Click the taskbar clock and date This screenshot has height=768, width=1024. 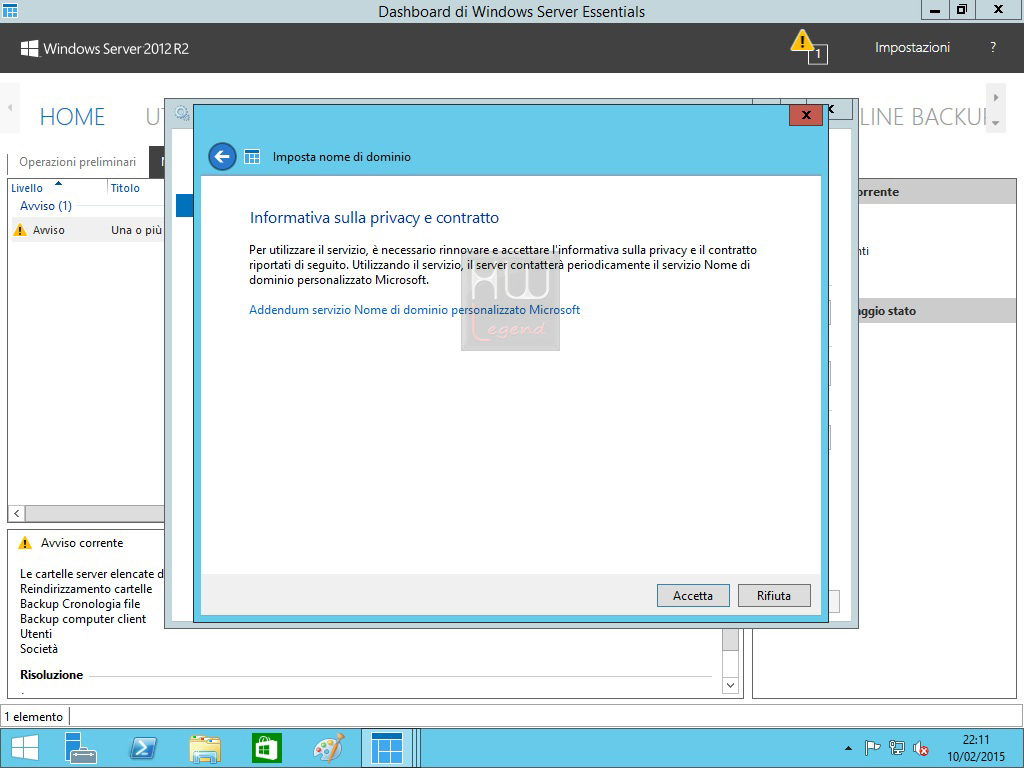tap(976, 748)
